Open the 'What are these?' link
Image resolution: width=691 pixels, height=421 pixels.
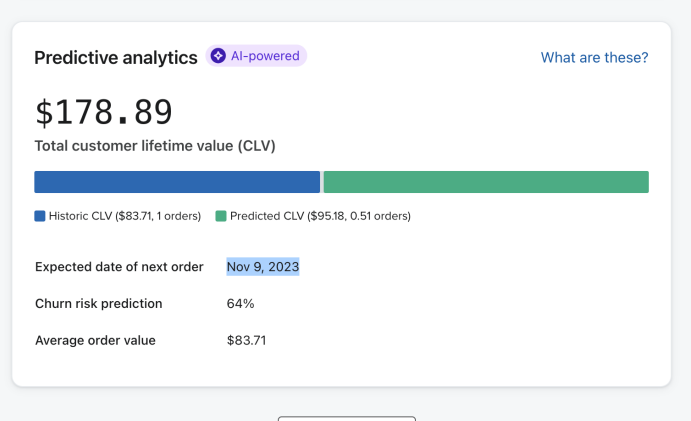594,57
